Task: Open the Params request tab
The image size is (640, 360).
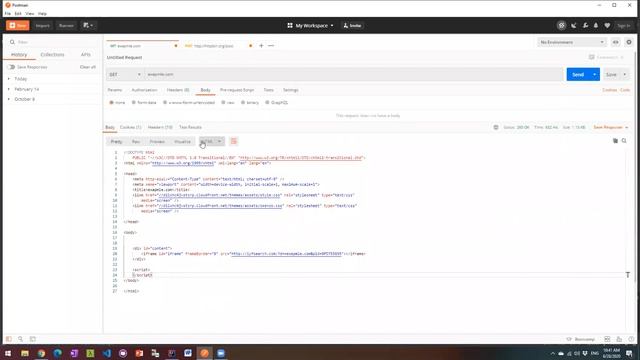Action: pyautogui.click(x=115, y=90)
